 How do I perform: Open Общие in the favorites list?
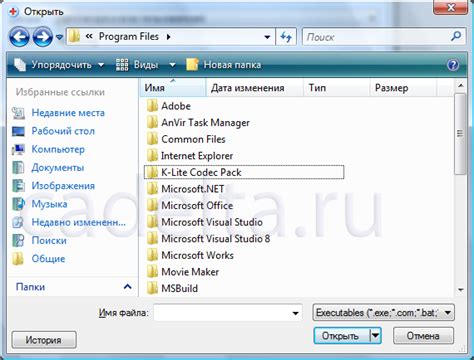point(48,259)
